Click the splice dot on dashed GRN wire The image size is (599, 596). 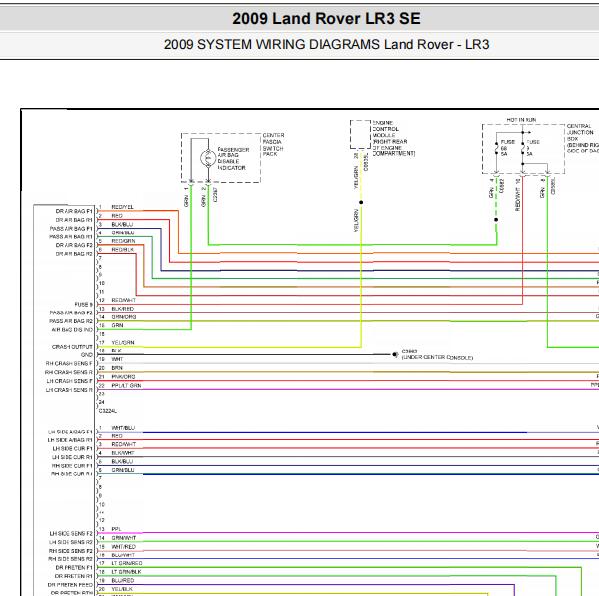click(496, 220)
